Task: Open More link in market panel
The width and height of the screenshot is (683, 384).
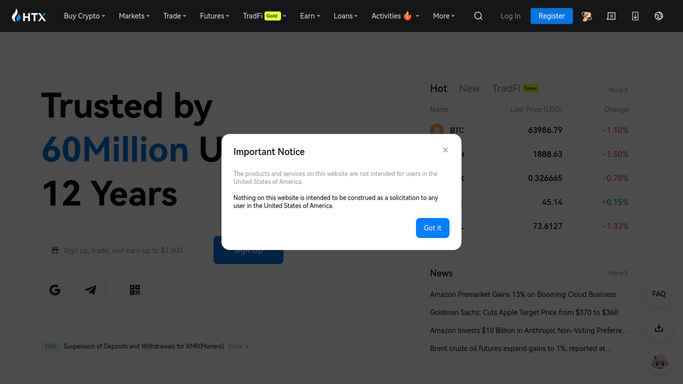Action: point(618,90)
